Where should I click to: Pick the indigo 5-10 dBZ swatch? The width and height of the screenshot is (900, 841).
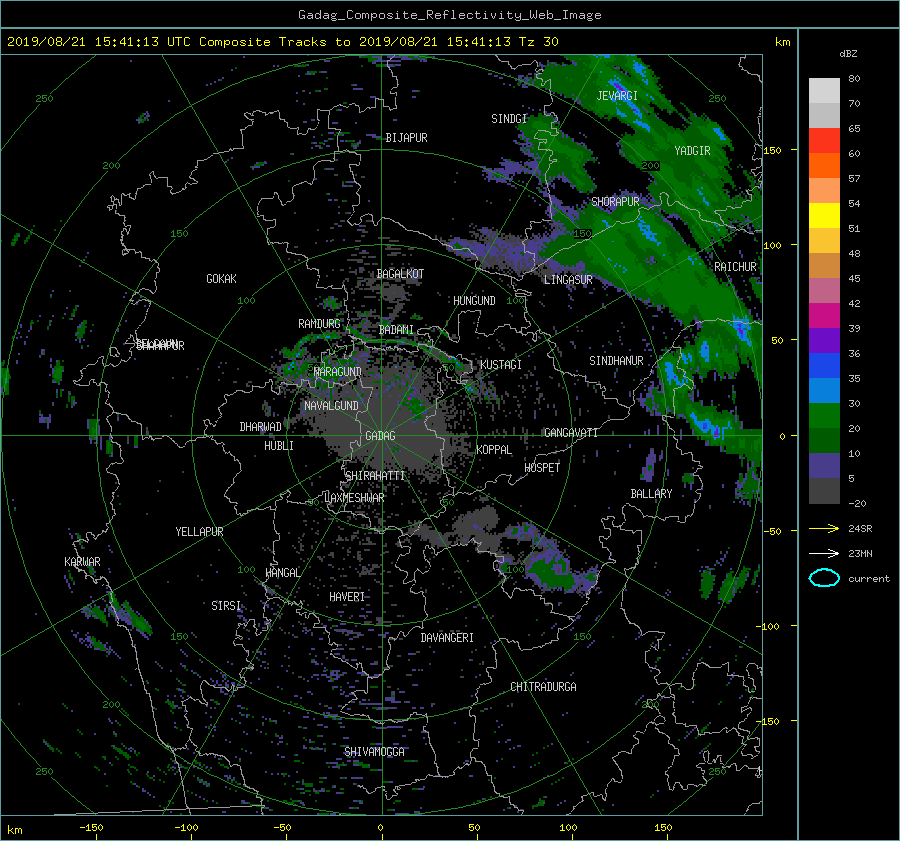[824, 466]
